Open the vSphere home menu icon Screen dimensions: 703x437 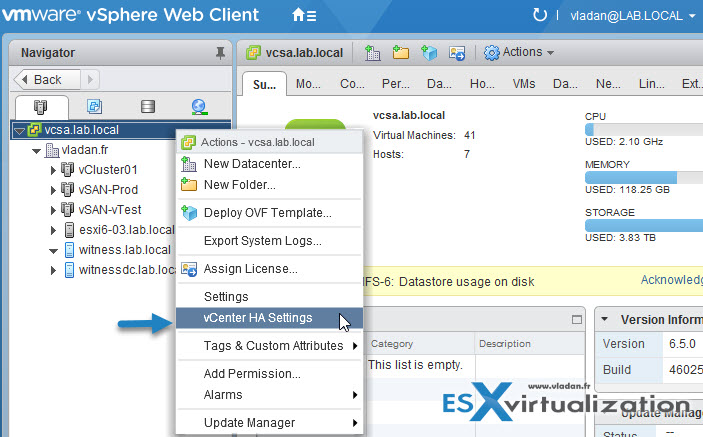click(304, 16)
